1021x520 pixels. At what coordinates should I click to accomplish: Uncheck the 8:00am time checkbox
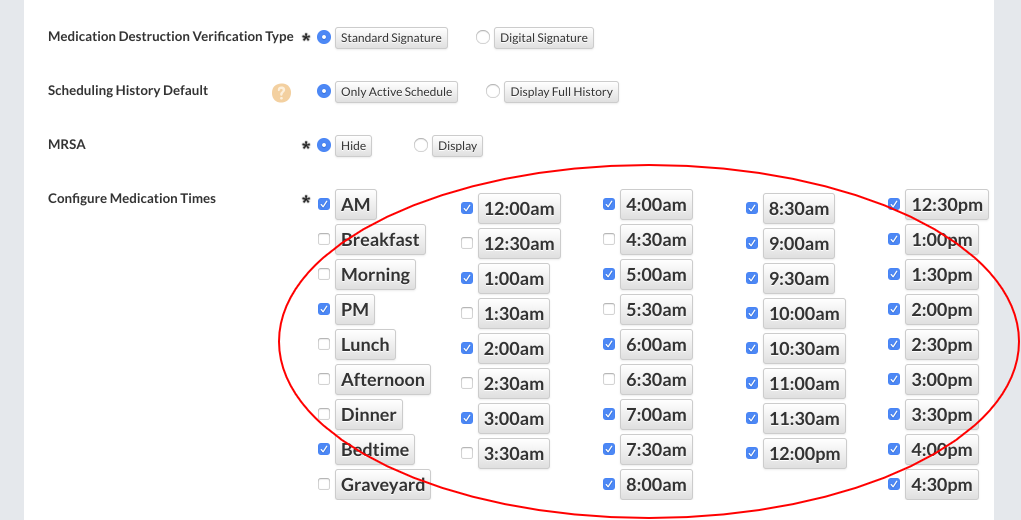(x=609, y=484)
